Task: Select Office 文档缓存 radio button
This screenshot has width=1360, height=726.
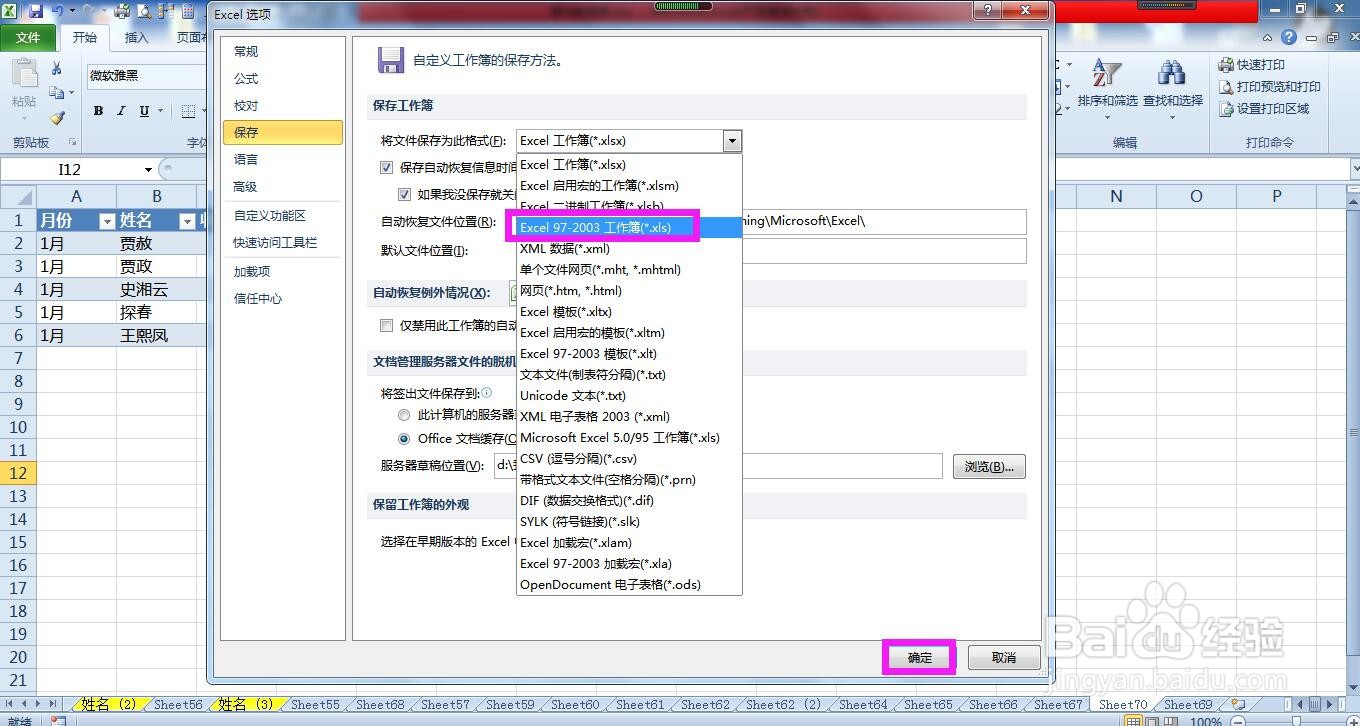Action: (403, 438)
